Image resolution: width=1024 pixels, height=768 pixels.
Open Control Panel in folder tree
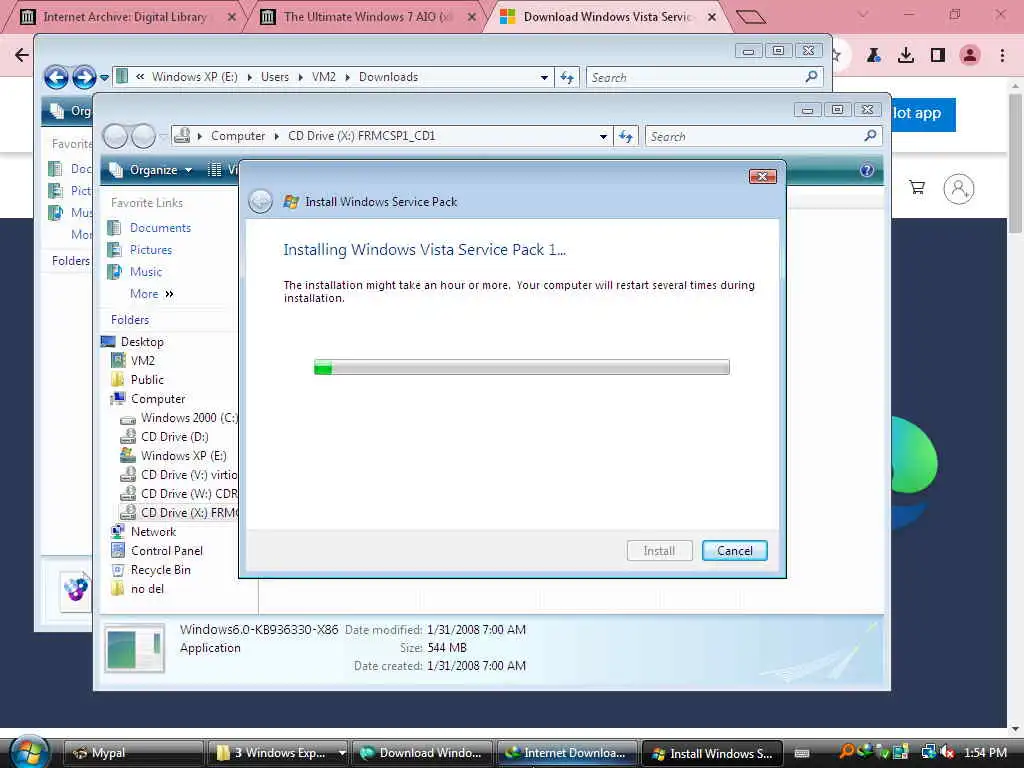(167, 551)
